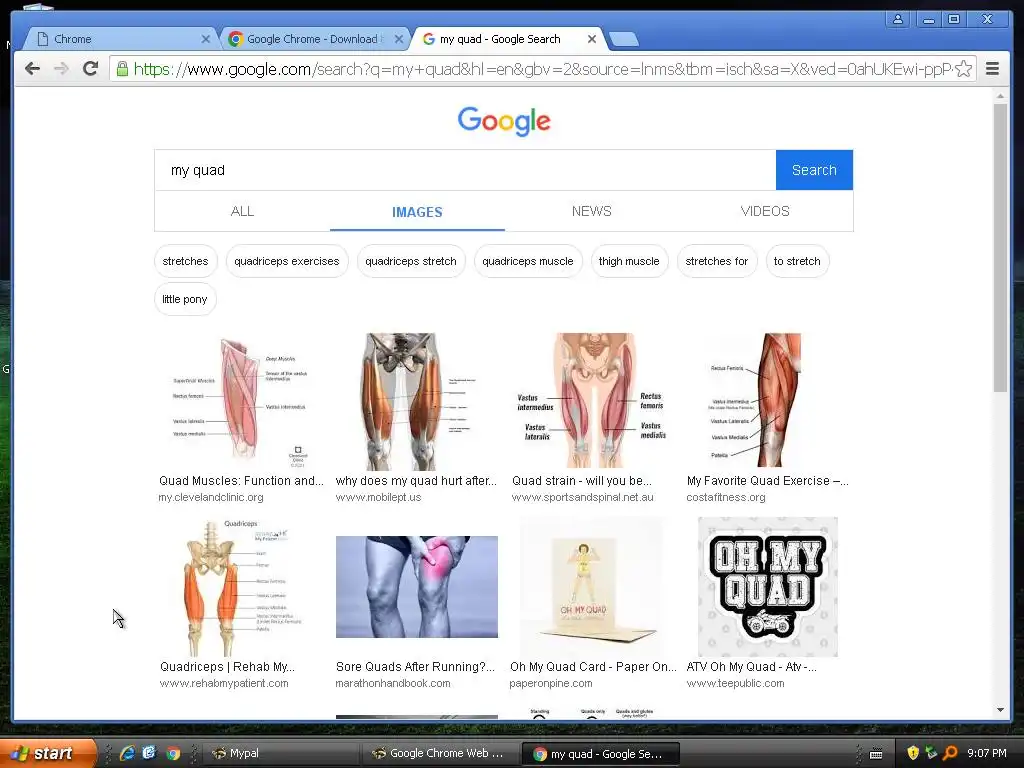Open the 'Quad strain' anatomy image
Screen dimensions: 1024x768
(592, 400)
